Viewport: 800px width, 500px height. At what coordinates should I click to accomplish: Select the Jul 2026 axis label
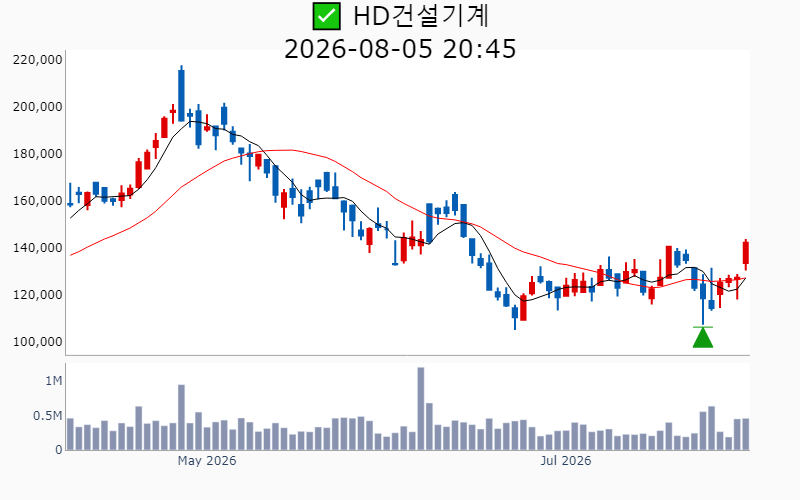click(x=565, y=461)
